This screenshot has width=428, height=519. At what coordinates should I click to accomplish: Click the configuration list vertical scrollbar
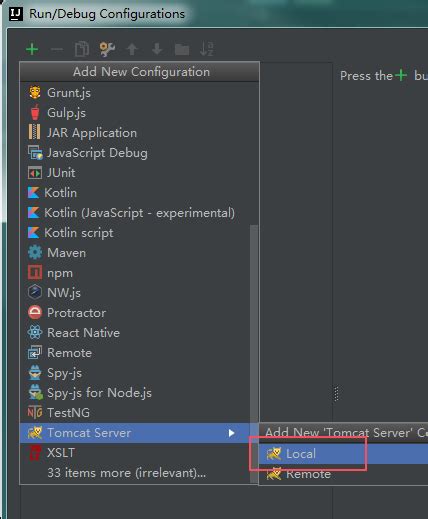[254, 353]
